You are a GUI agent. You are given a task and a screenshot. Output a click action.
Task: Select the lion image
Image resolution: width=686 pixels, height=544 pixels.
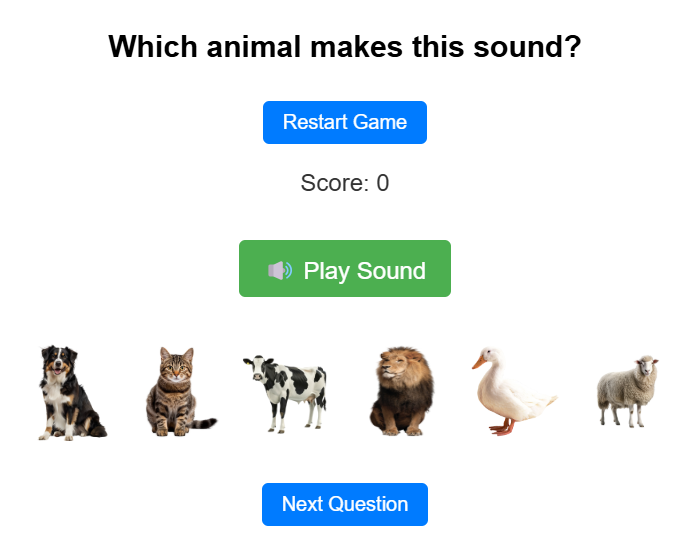click(x=402, y=391)
